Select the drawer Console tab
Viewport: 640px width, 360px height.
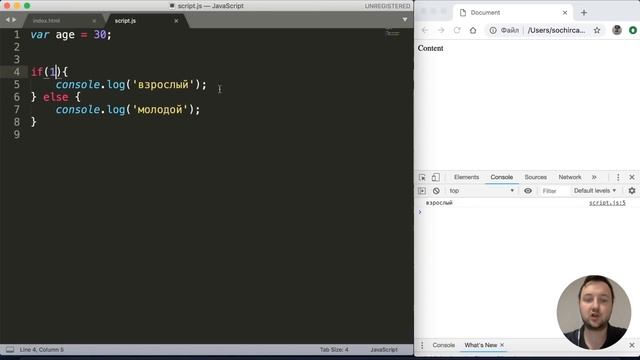[x=443, y=345]
